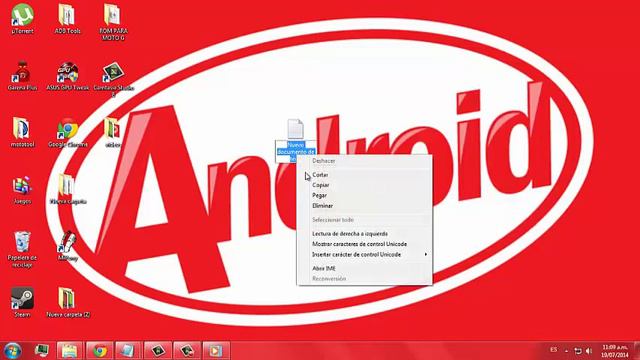Open Google Chrome from the taskbar
The image size is (640, 360).
[x=100, y=351]
